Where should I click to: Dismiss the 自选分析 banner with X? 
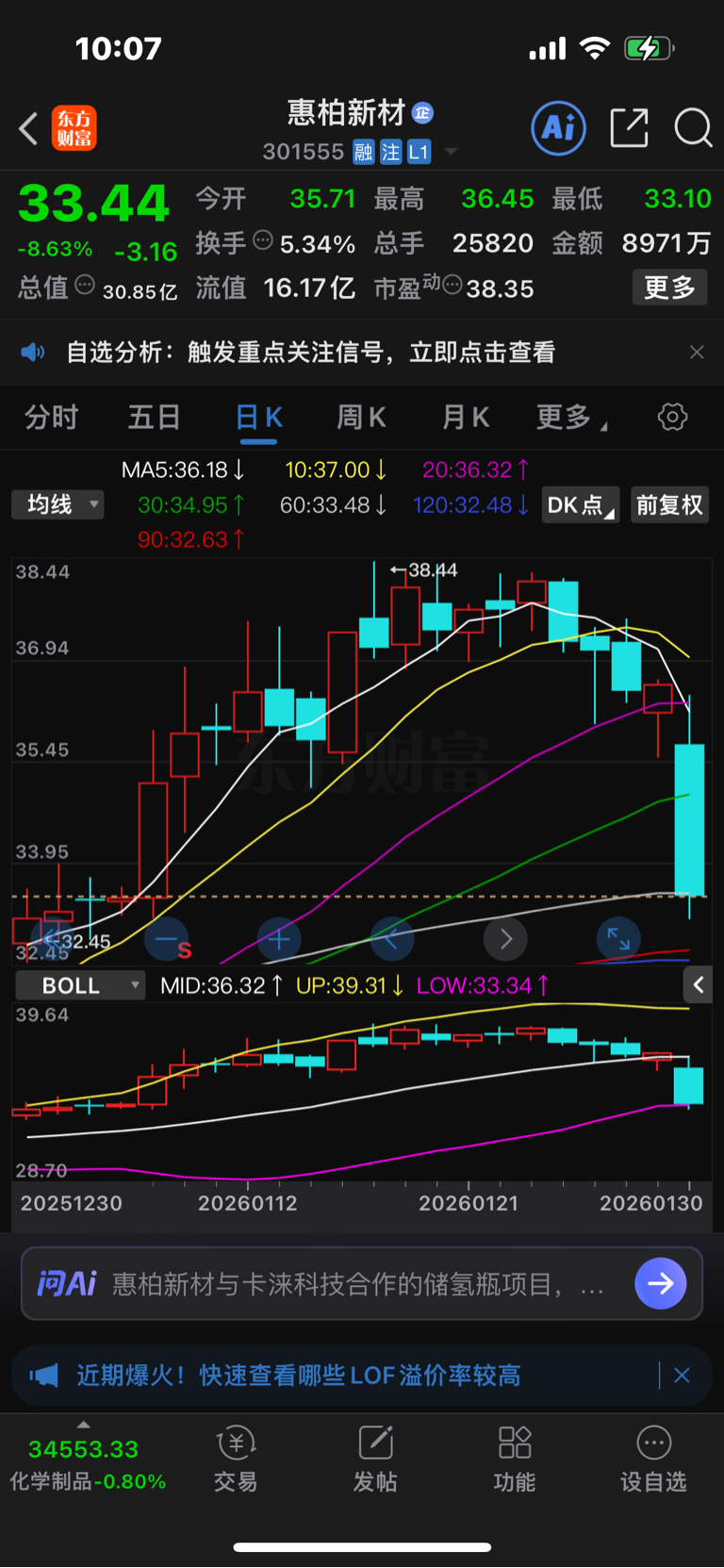coord(697,353)
